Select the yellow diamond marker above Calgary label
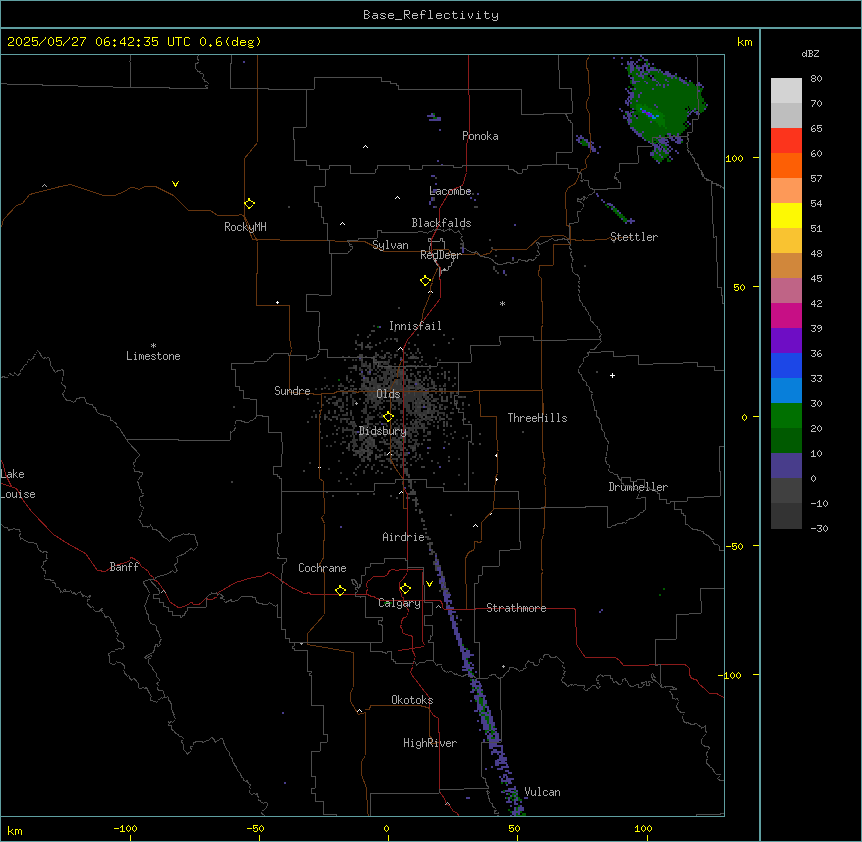Image resolution: width=862 pixels, height=842 pixels. [x=405, y=589]
